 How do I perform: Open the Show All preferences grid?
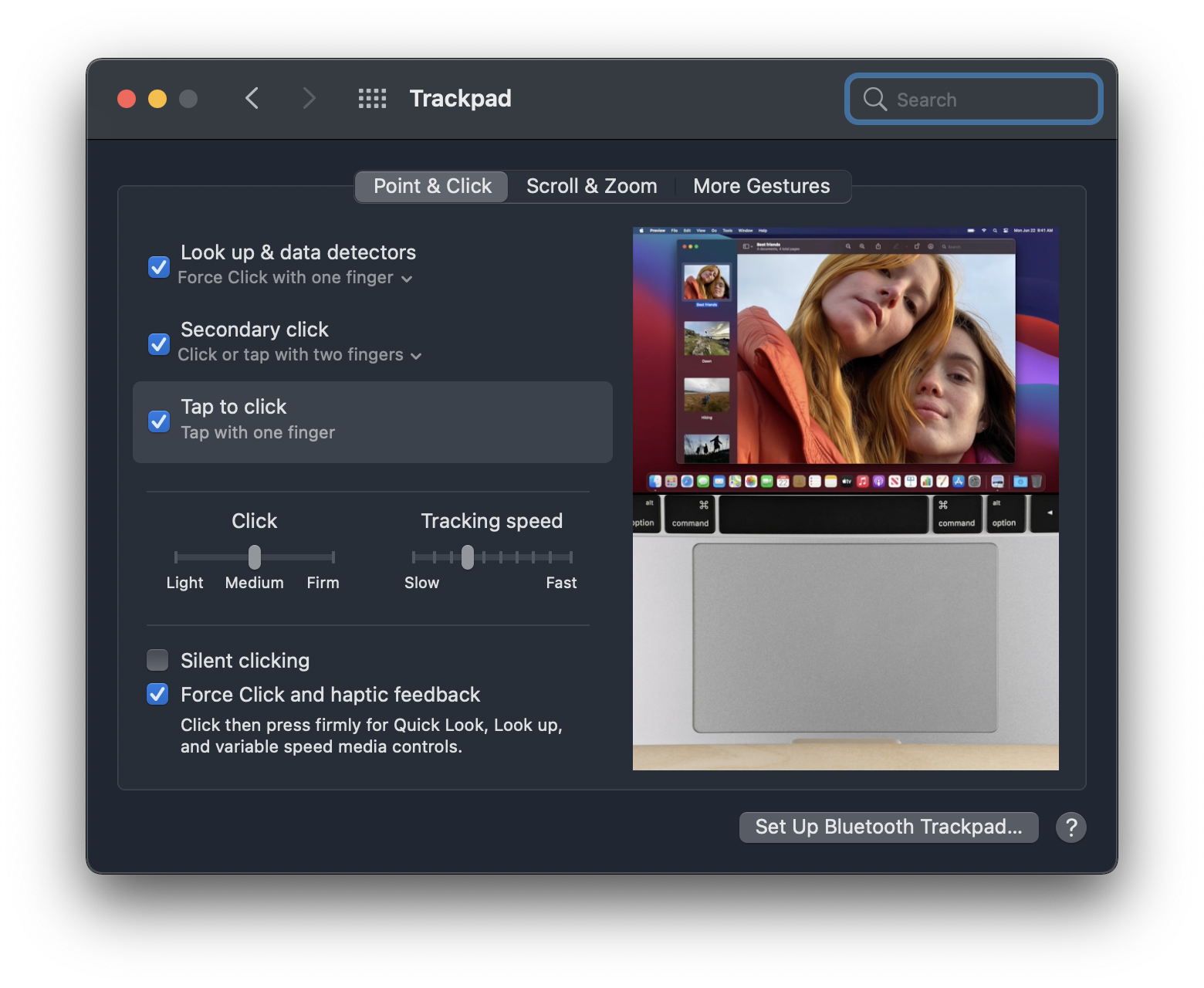[x=372, y=99]
